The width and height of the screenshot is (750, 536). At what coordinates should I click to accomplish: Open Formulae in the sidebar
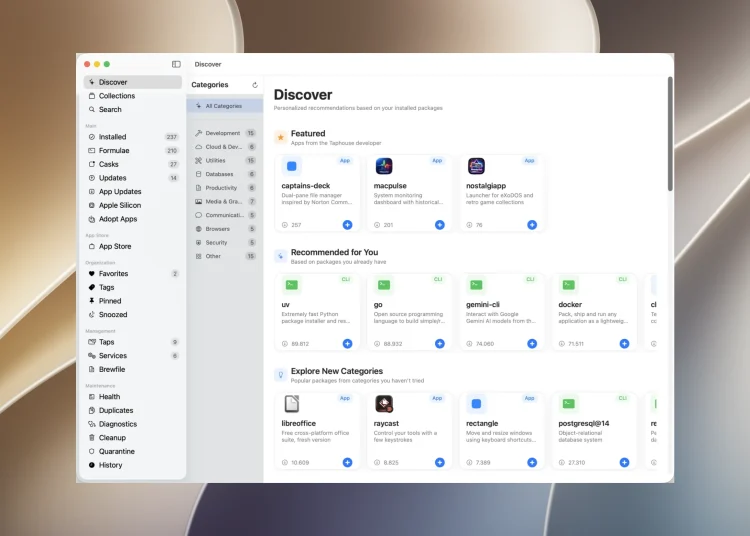pyautogui.click(x=132, y=151)
